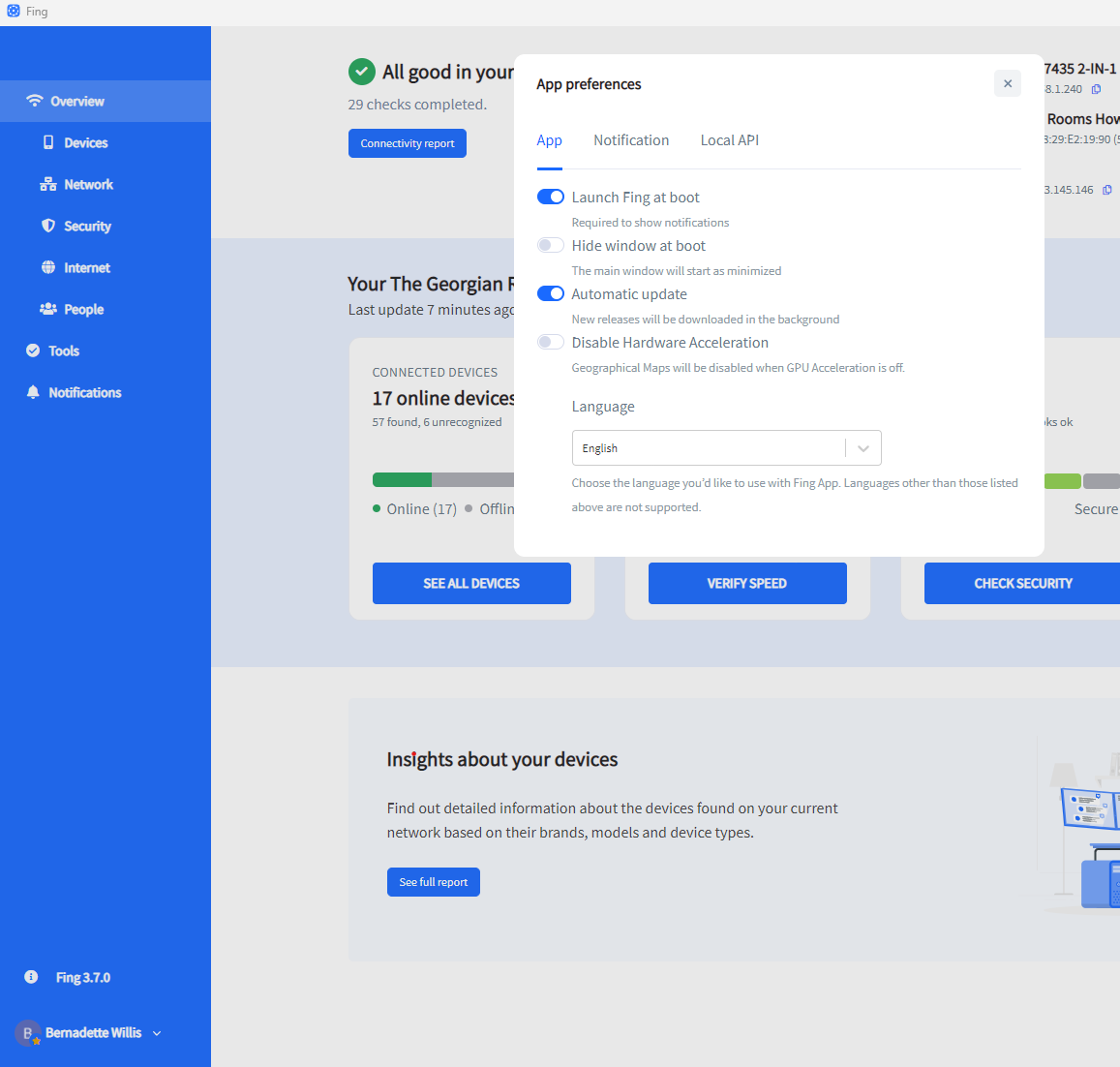
Task: Click the Fing app logo in title bar
Action: point(13,11)
